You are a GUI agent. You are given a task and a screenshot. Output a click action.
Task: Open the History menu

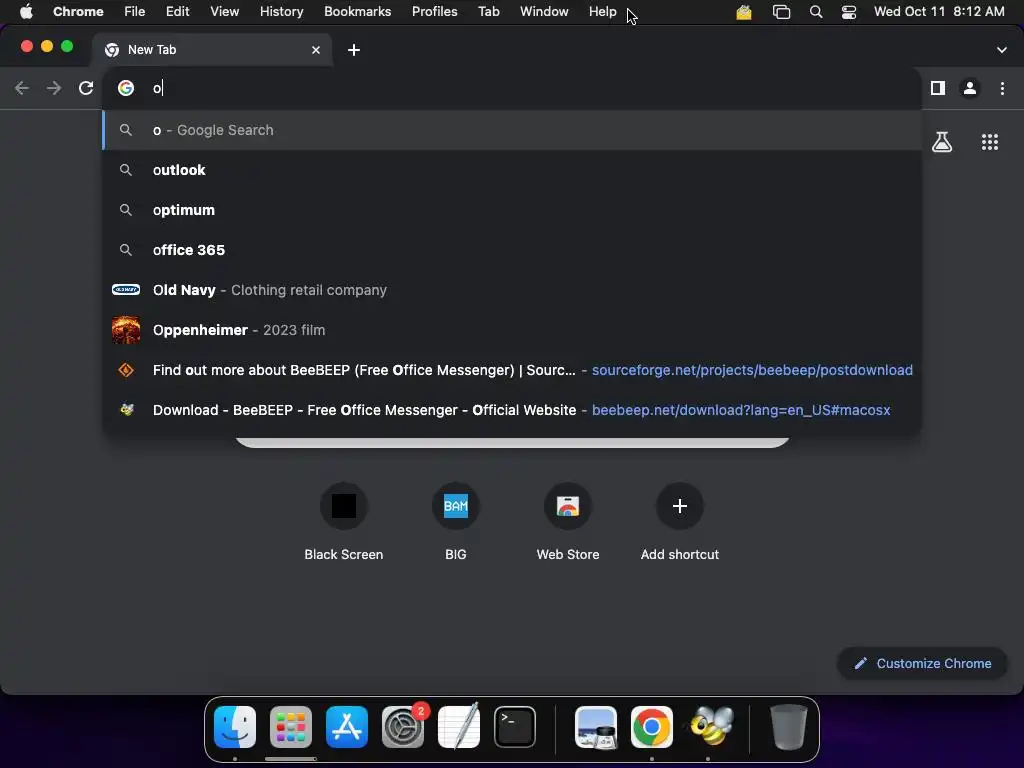click(x=281, y=12)
